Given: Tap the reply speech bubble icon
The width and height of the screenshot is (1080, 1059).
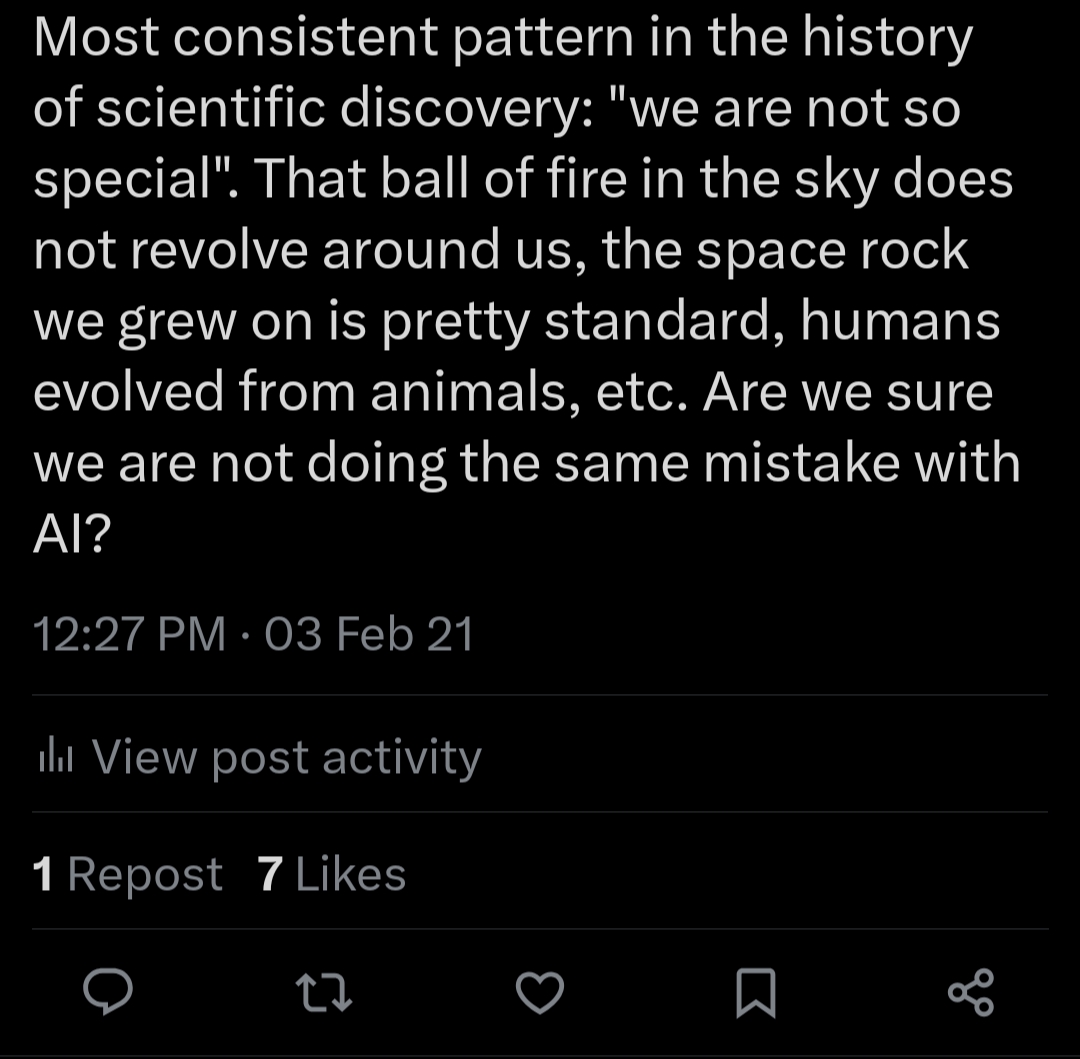Looking at the screenshot, I should [x=108, y=991].
